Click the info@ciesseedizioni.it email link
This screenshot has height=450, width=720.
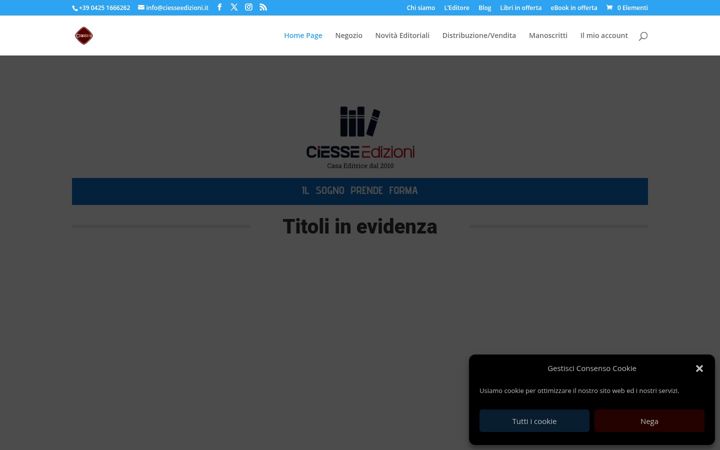click(x=173, y=8)
